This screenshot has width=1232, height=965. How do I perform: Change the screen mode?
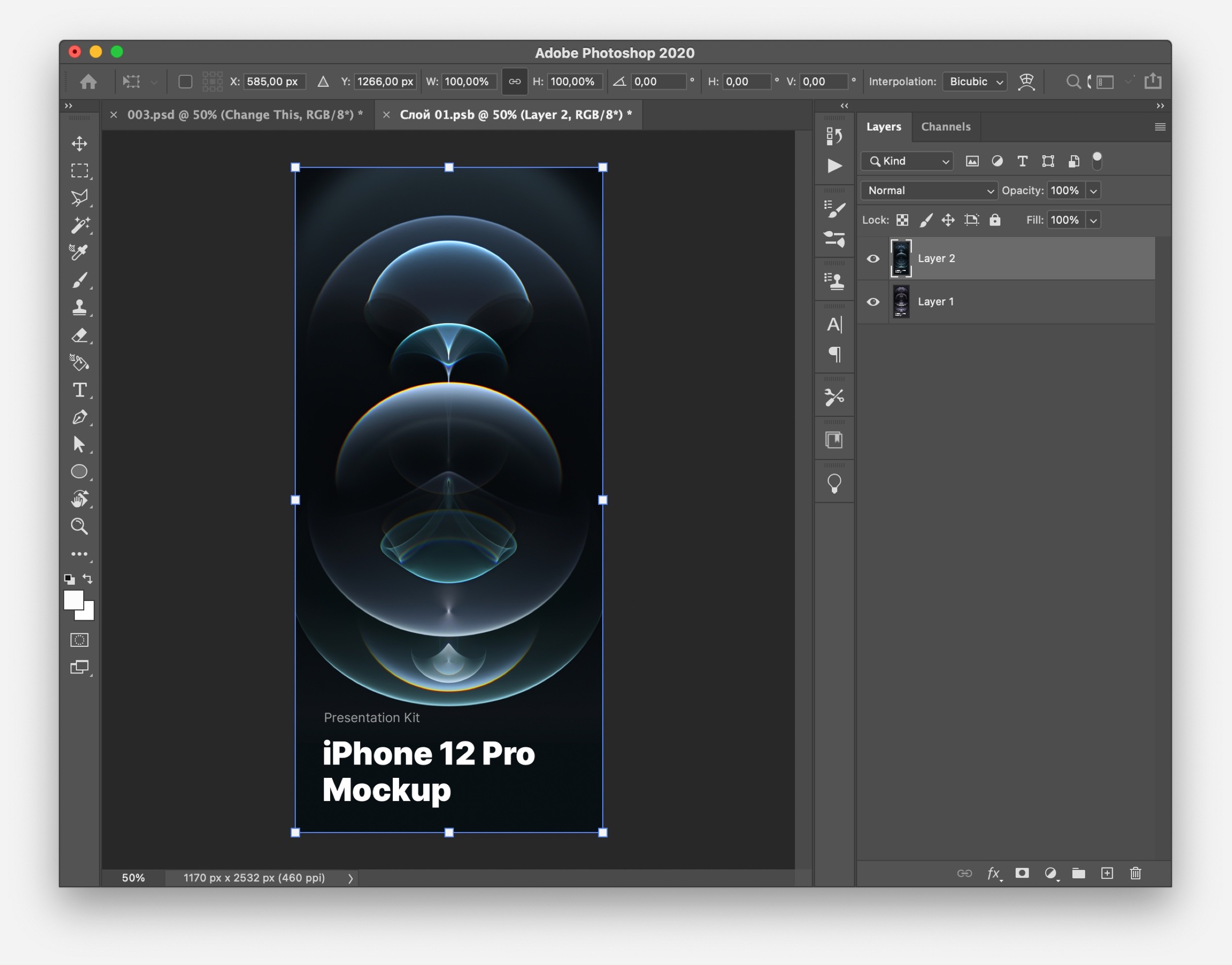(79, 667)
